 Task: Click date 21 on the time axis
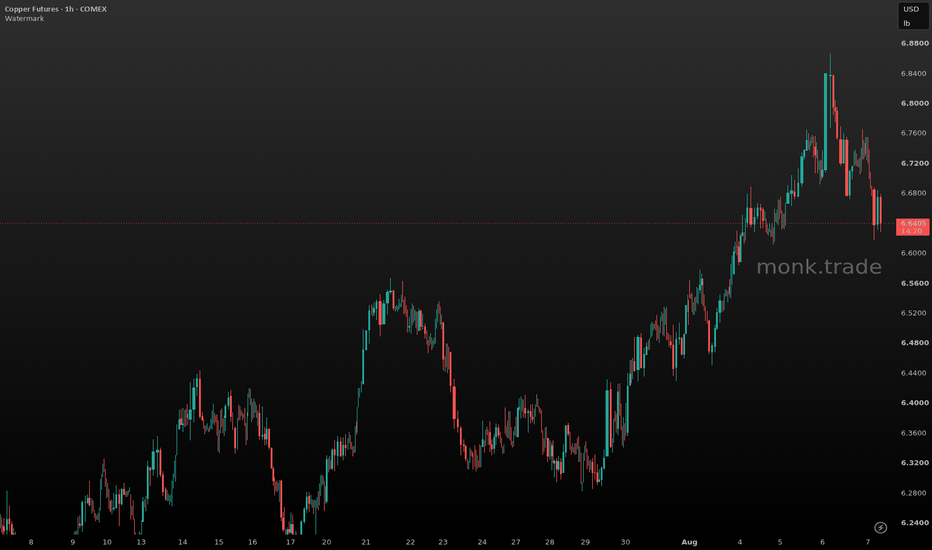(366, 542)
